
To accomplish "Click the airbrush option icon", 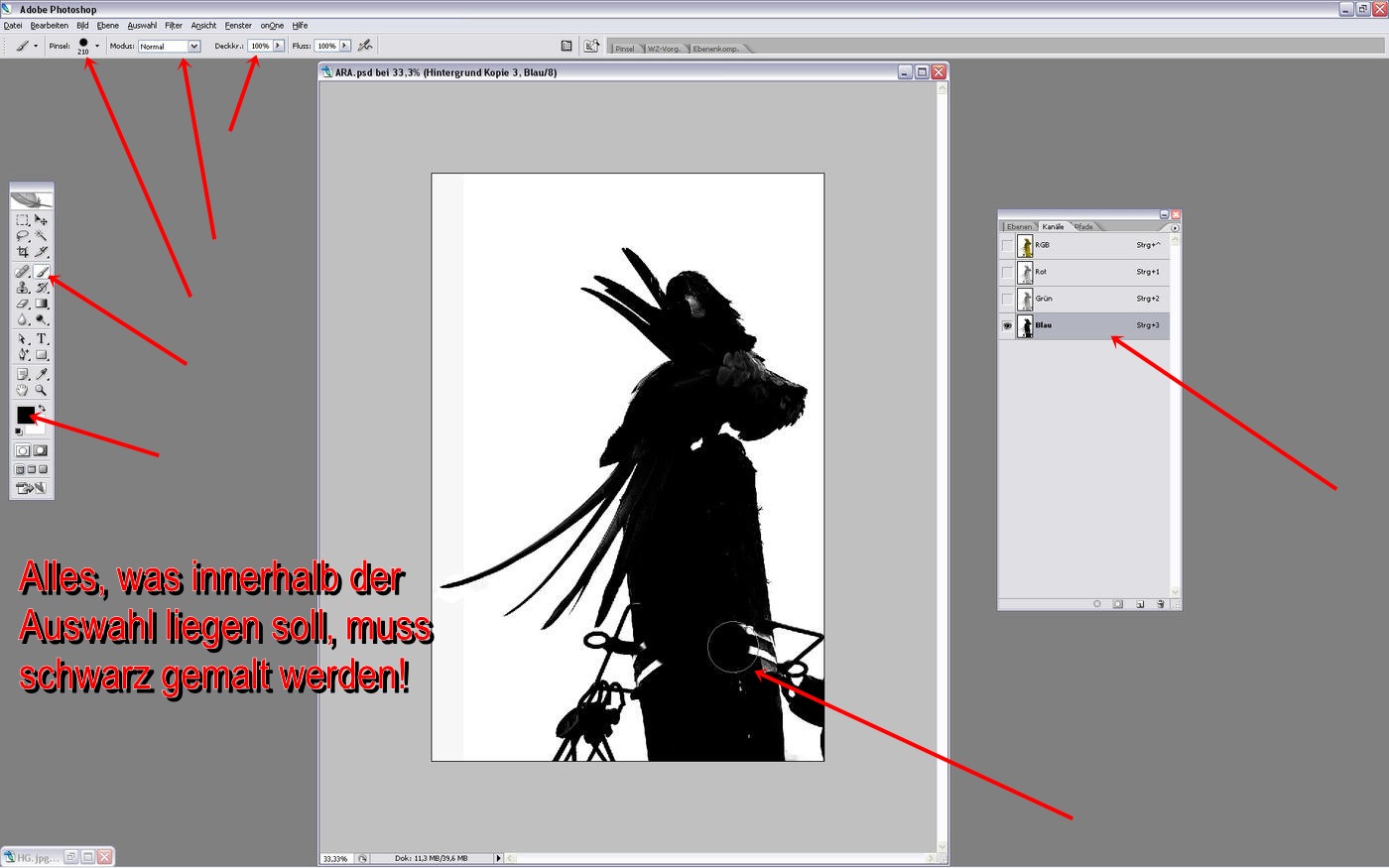I will (365, 46).
